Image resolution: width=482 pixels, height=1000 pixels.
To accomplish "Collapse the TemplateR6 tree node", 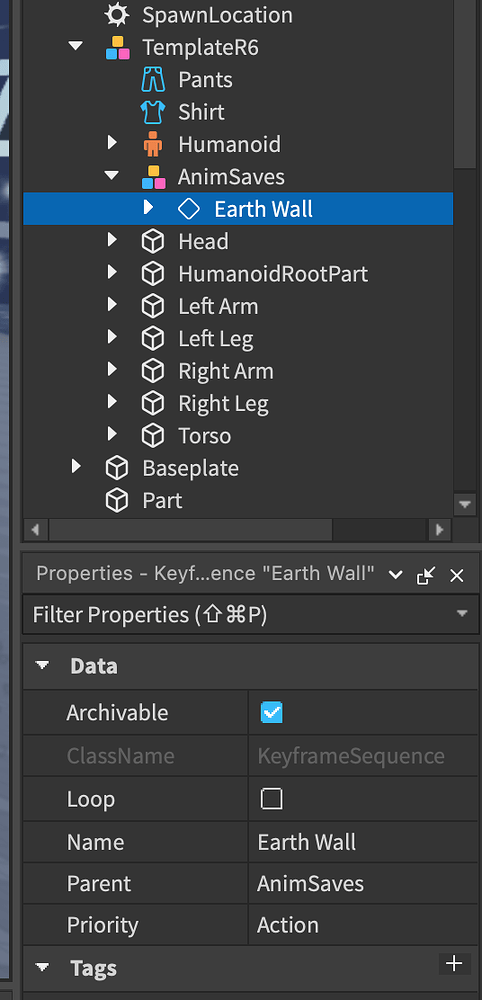I will point(76,47).
